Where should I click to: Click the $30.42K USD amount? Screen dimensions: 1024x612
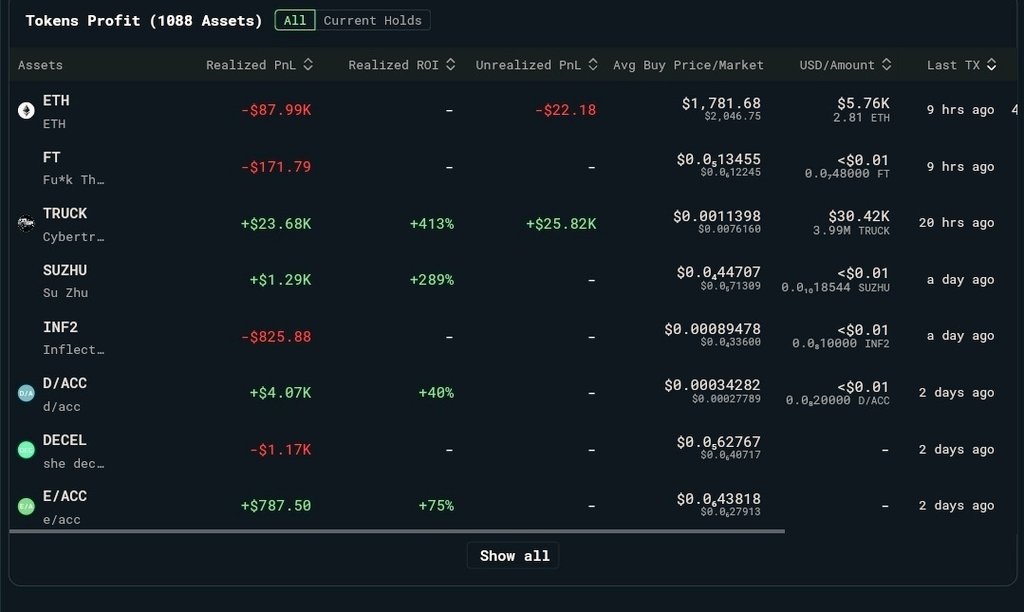pos(859,216)
